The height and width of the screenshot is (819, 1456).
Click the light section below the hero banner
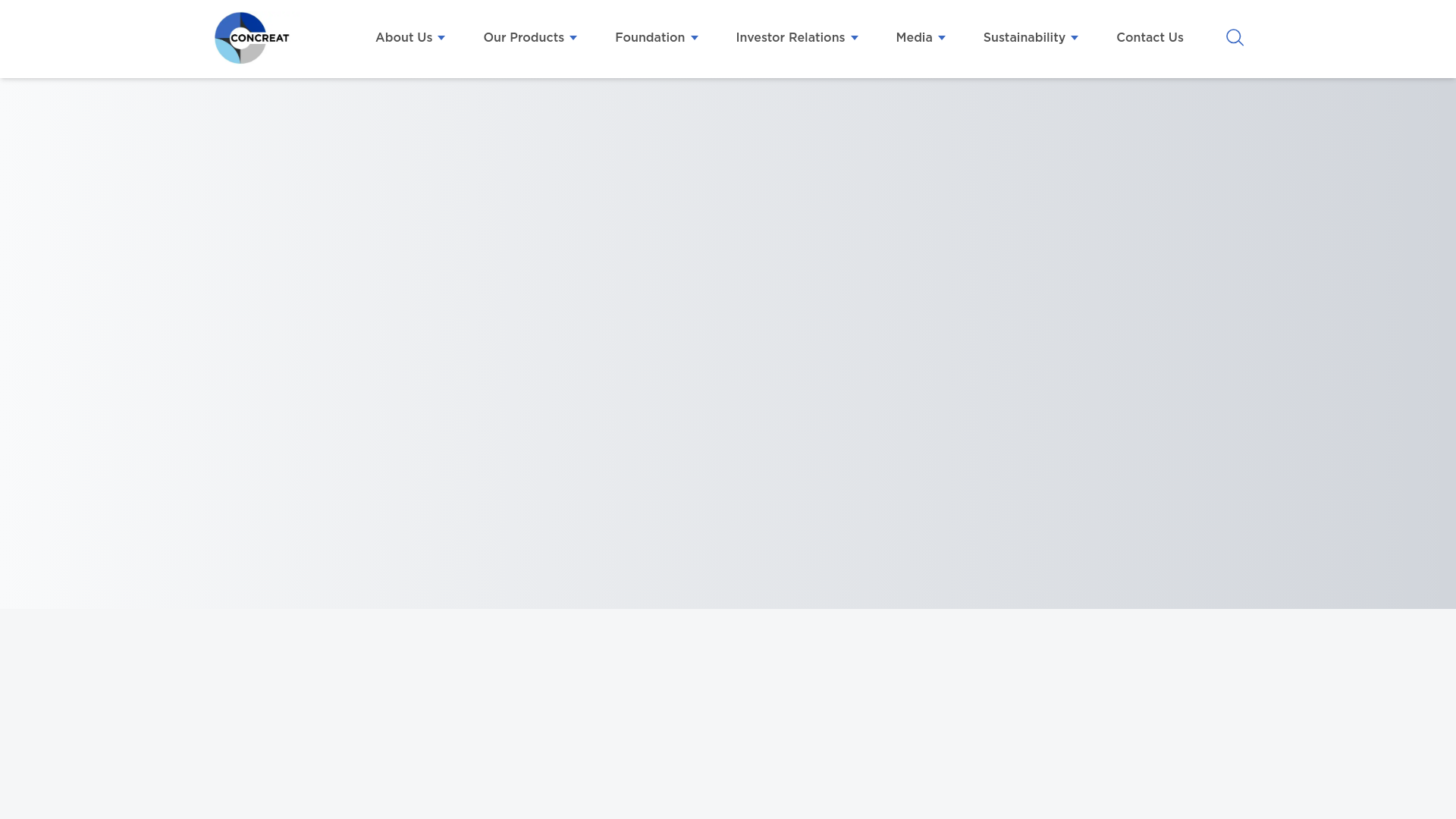point(728,713)
